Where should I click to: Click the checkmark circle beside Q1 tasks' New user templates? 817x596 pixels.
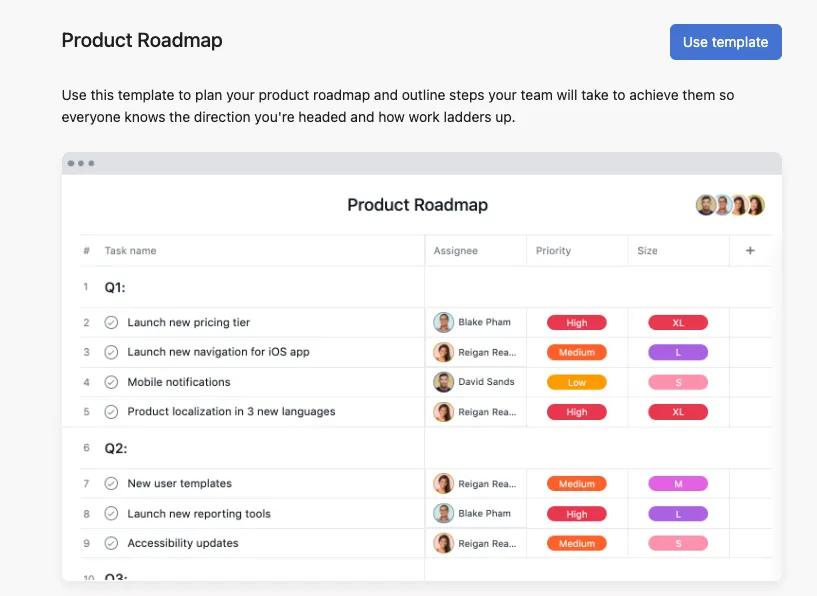[112, 483]
